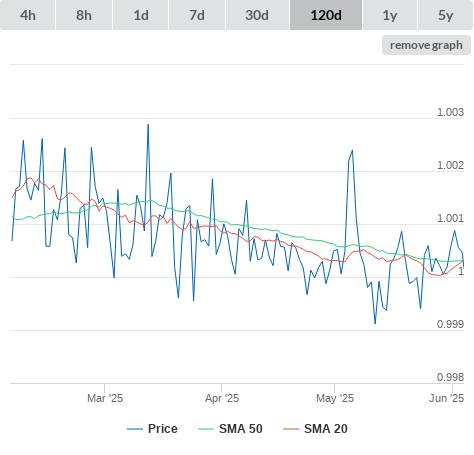Select the 7d range tab
474x455 pixels.
(x=197, y=15)
